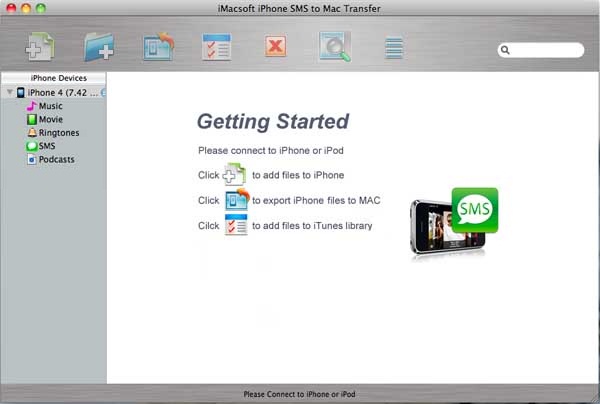Click 'to add files to iTunes library' text
The height and width of the screenshot is (404, 600).
[312, 226]
